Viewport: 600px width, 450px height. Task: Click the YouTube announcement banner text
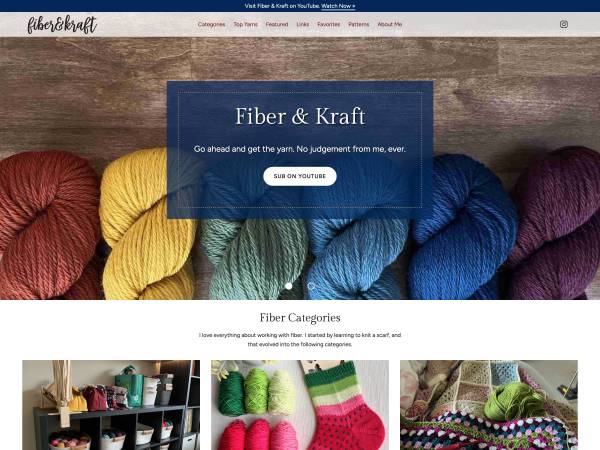(x=282, y=6)
